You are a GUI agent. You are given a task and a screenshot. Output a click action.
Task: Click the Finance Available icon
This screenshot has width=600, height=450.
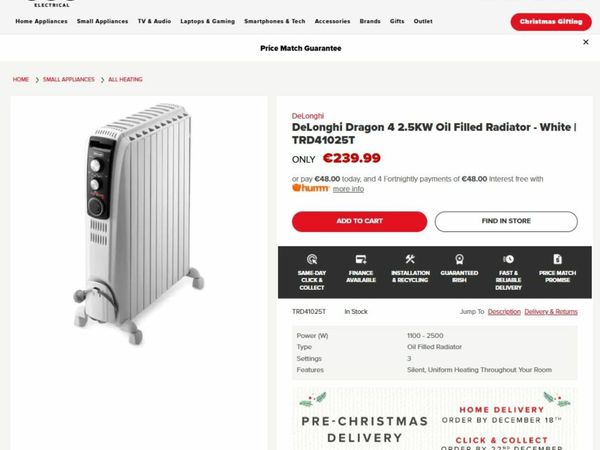361,259
